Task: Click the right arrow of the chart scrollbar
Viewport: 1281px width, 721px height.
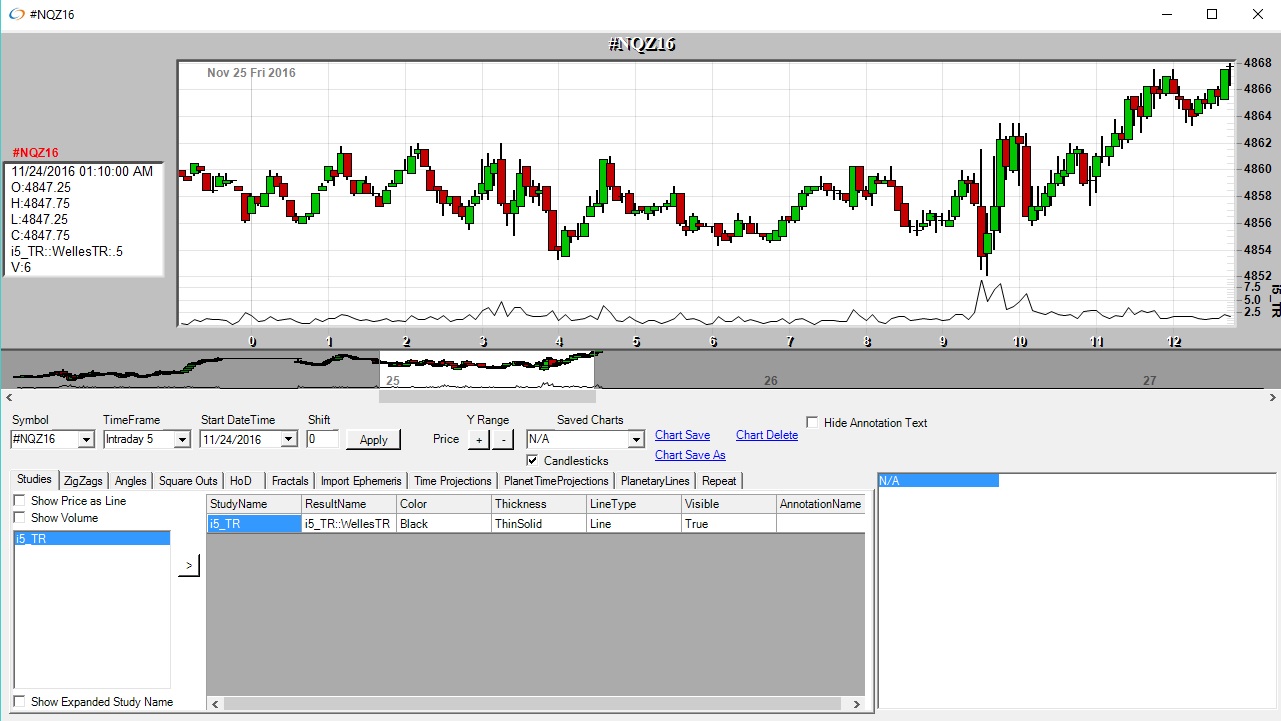Action: pos(1272,397)
